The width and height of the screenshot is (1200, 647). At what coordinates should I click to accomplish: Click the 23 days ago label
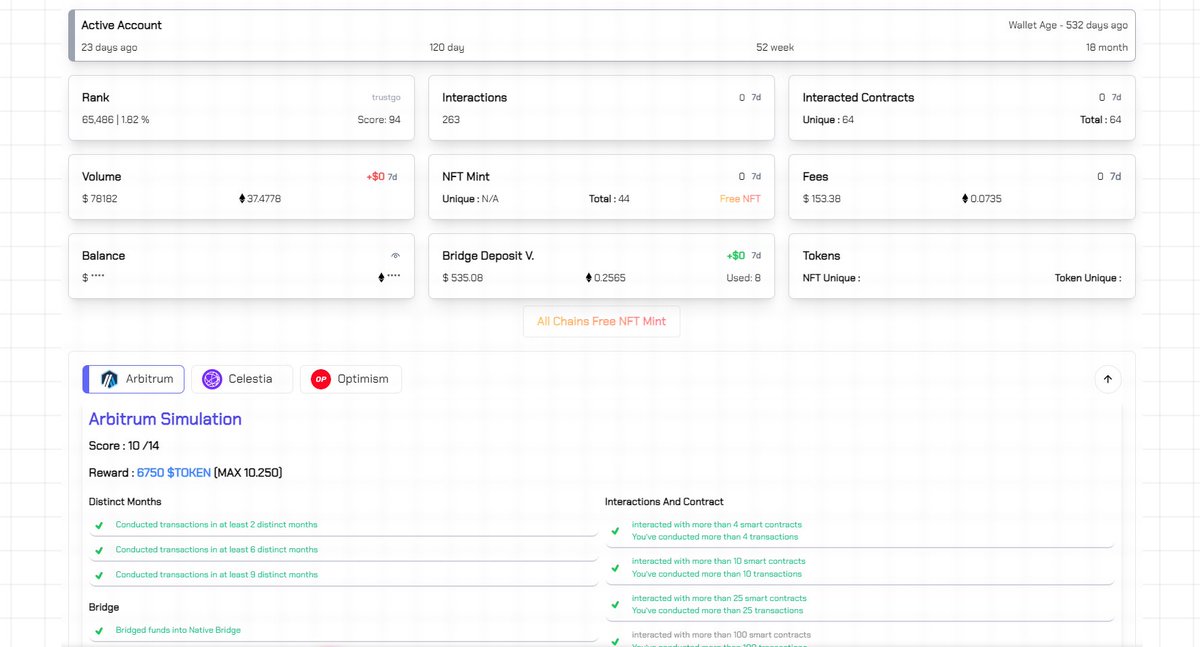point(109,48)
